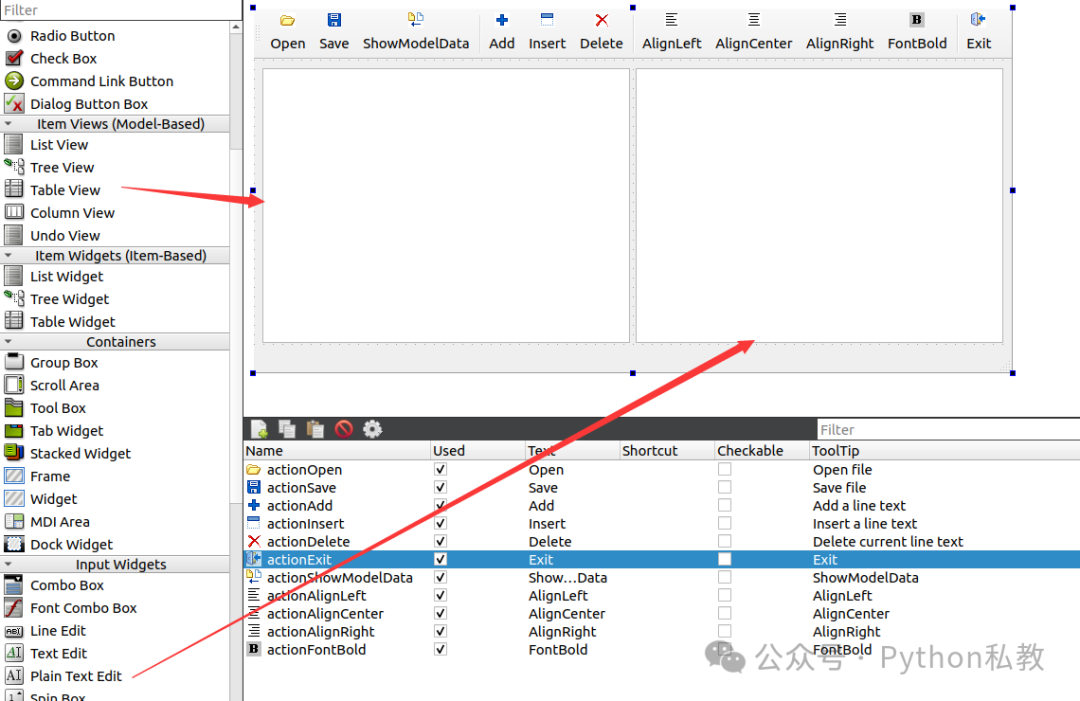
Task: Click the Action Editor Filter field
Action: click(x=948, y=430)
